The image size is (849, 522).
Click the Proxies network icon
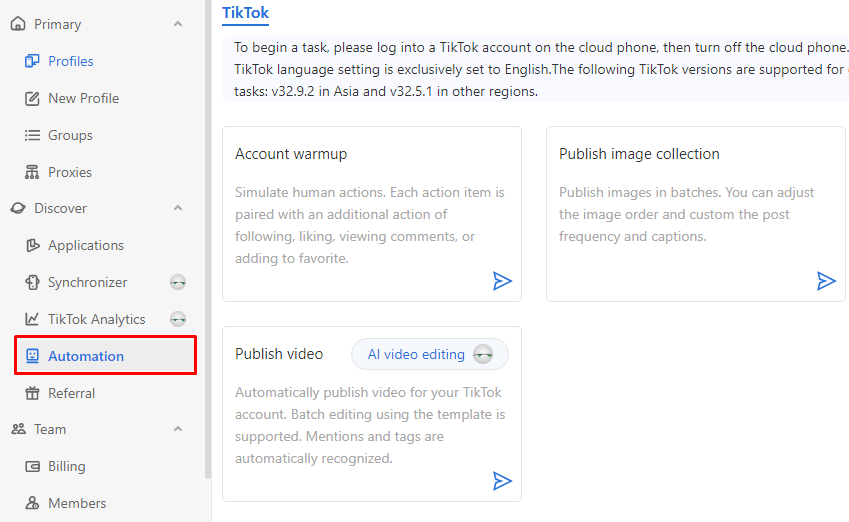(32, 172)
